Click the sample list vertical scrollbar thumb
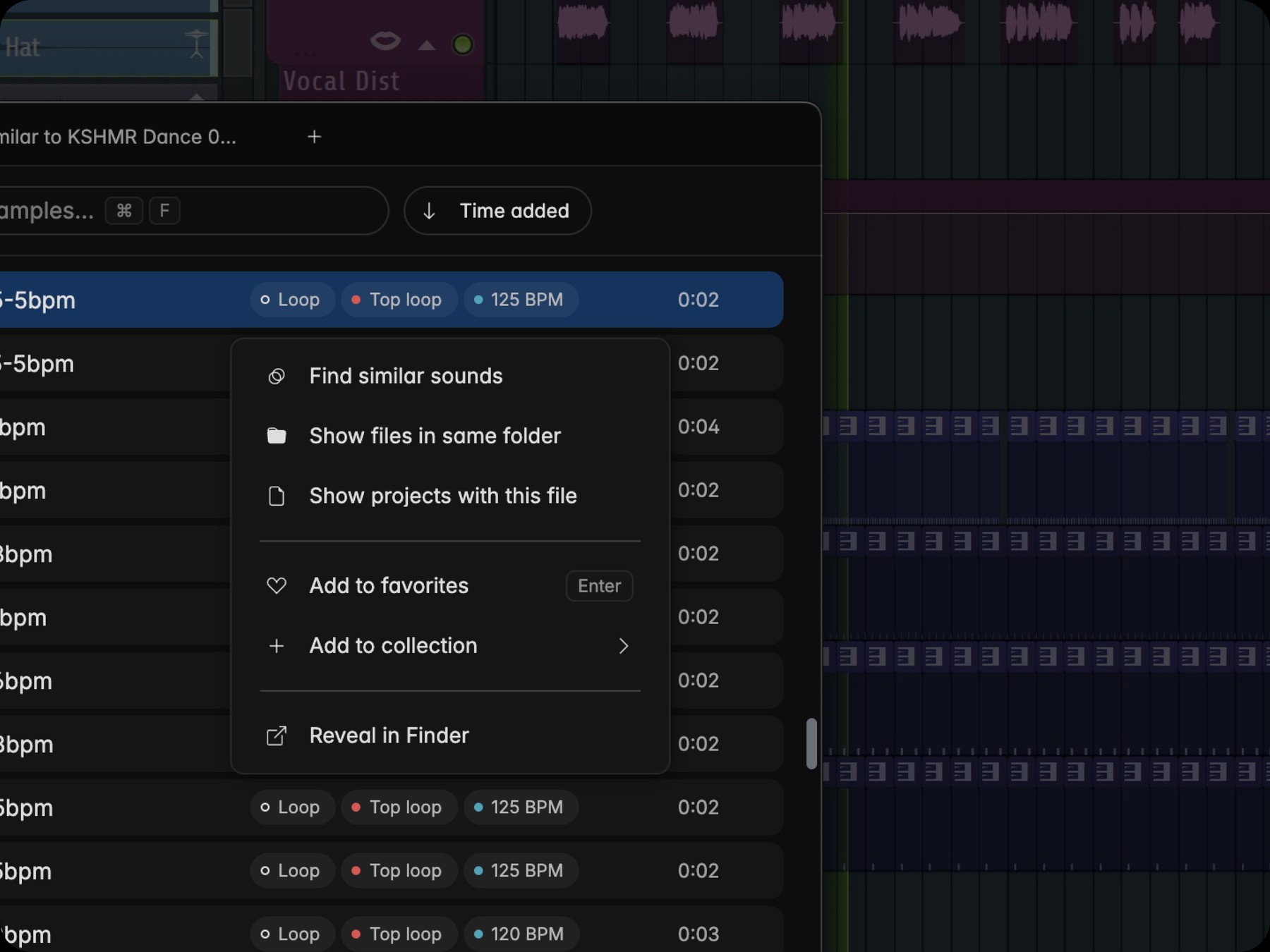1270x952 pixels. tap(811, 743)
